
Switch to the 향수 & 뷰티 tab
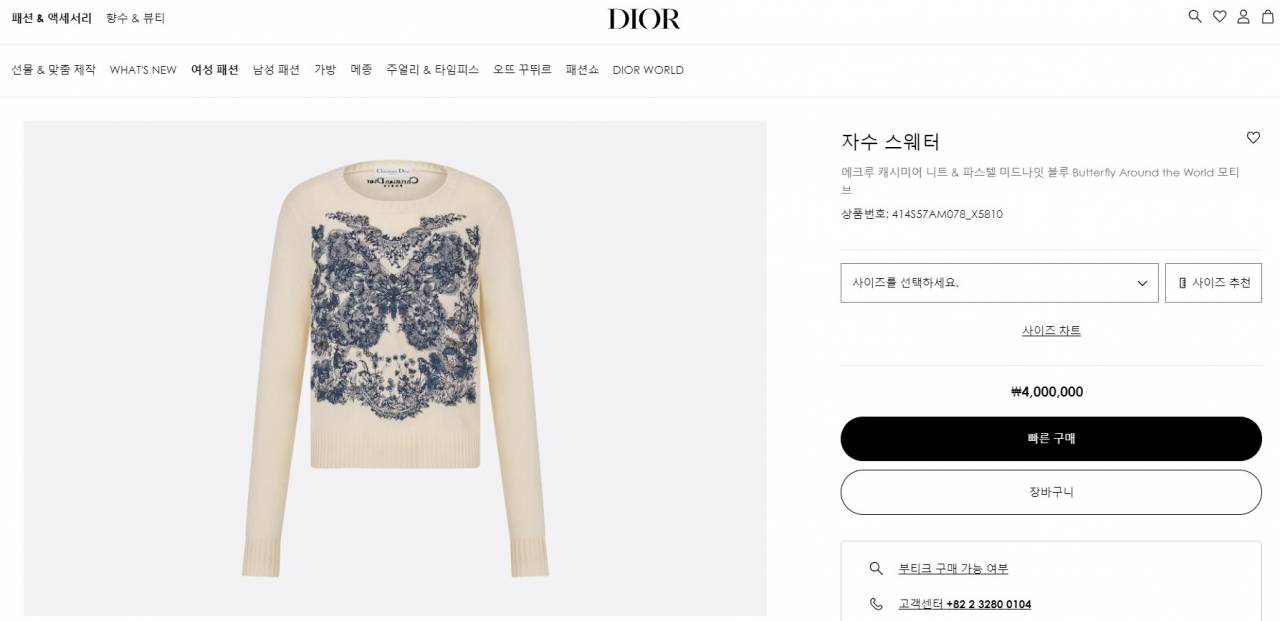136,18
